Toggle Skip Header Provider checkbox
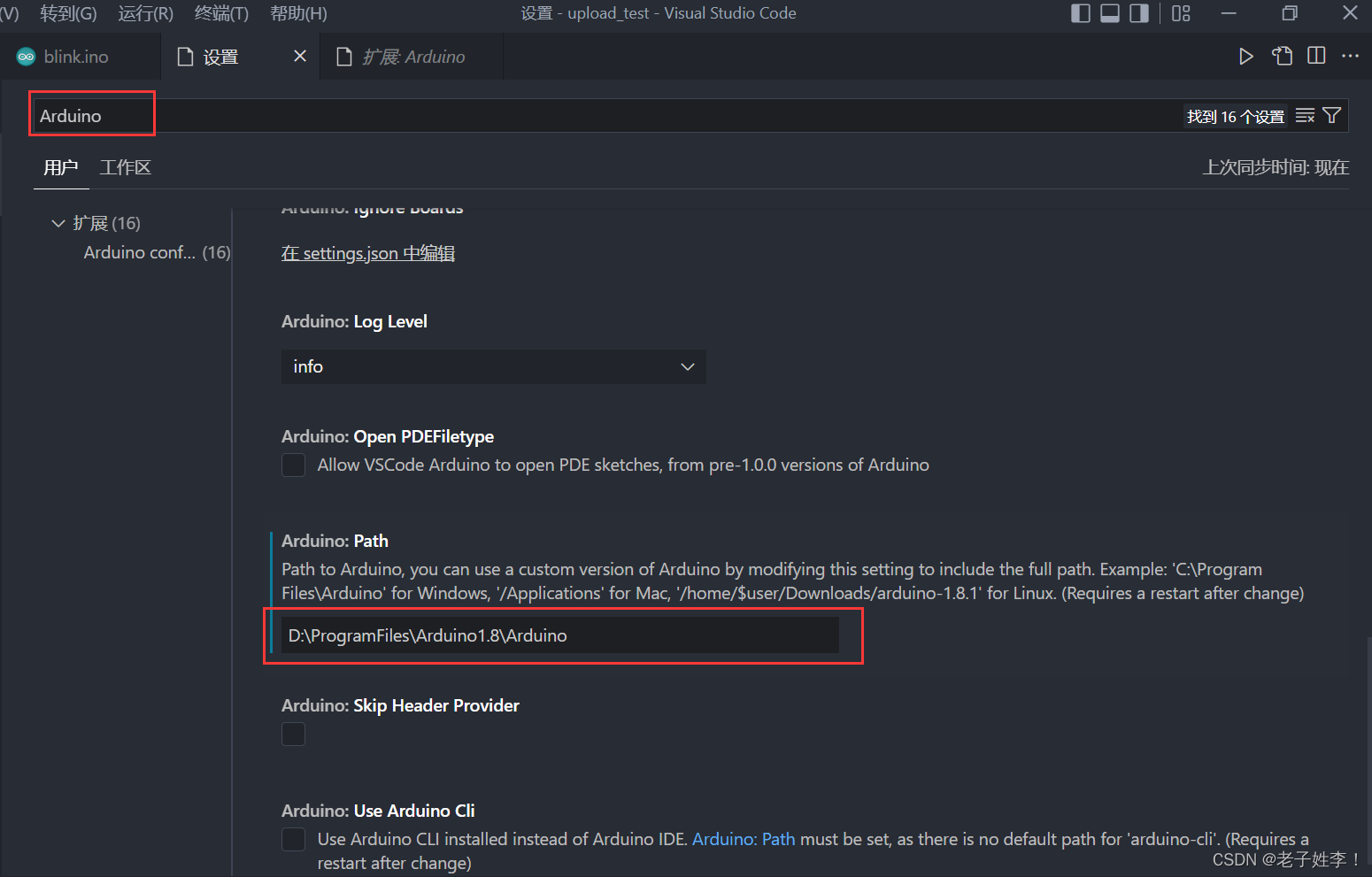The width and height of the screenshot is (1372, 877). (x=293, y=734)
